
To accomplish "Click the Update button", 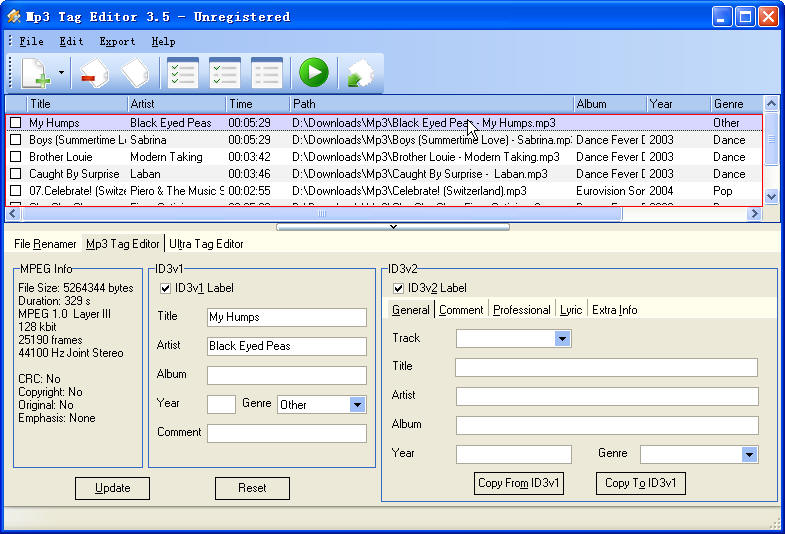I will (x=112, y=488).
